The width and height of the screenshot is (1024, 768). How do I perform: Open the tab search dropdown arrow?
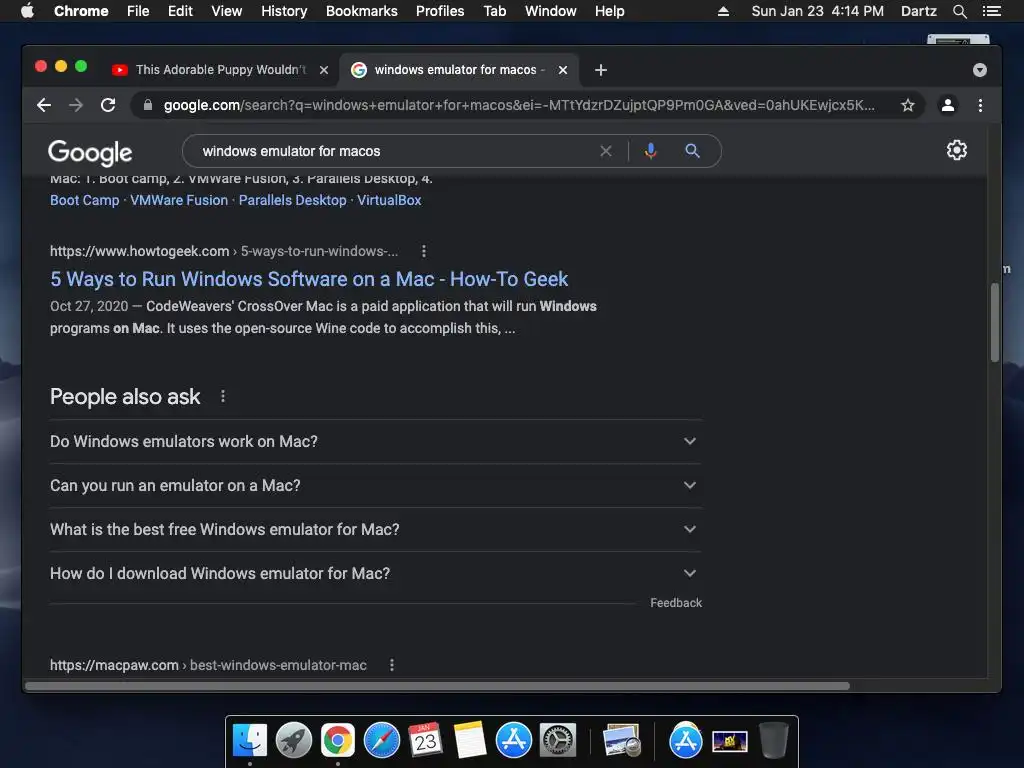coord(980,70)
